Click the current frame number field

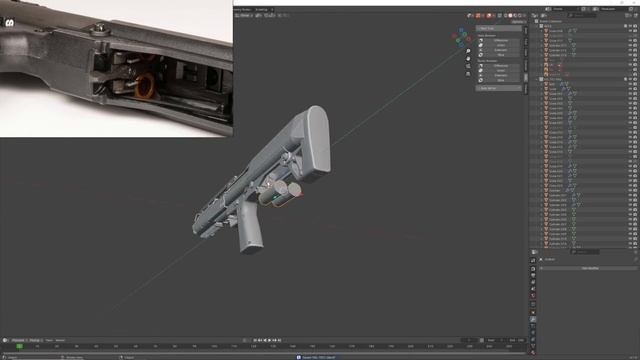[469, 340]
